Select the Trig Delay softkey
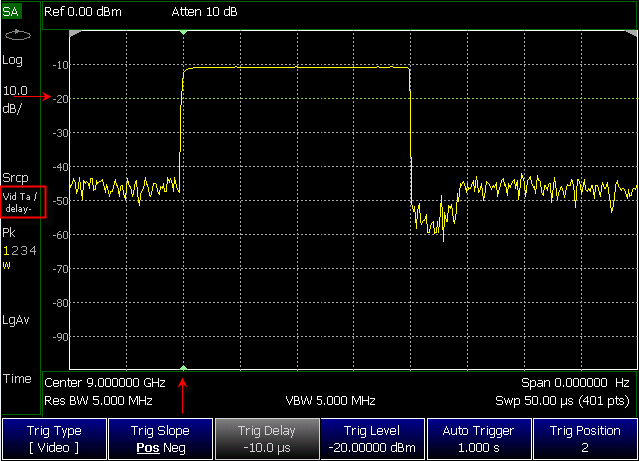This screenshot has height=461, width=639. (267, 439)
